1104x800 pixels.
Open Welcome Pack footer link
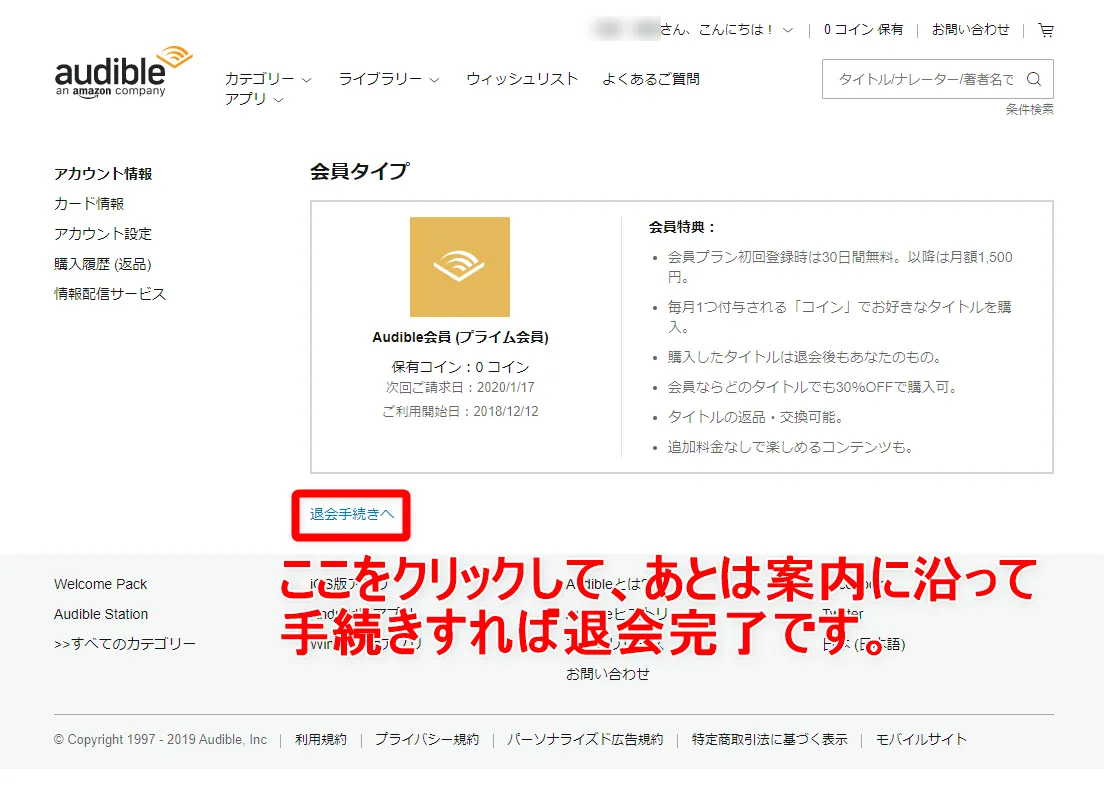click(101, 585)
